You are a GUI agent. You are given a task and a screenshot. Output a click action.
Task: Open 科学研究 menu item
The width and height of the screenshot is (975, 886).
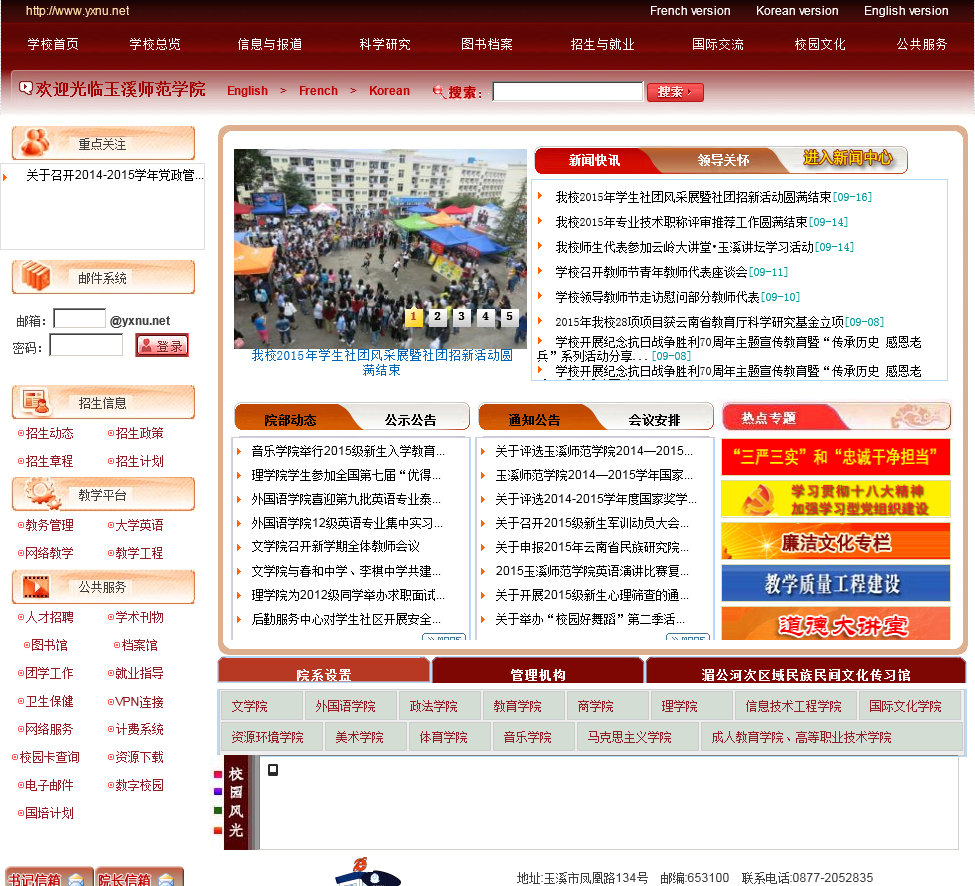point(385,44)
